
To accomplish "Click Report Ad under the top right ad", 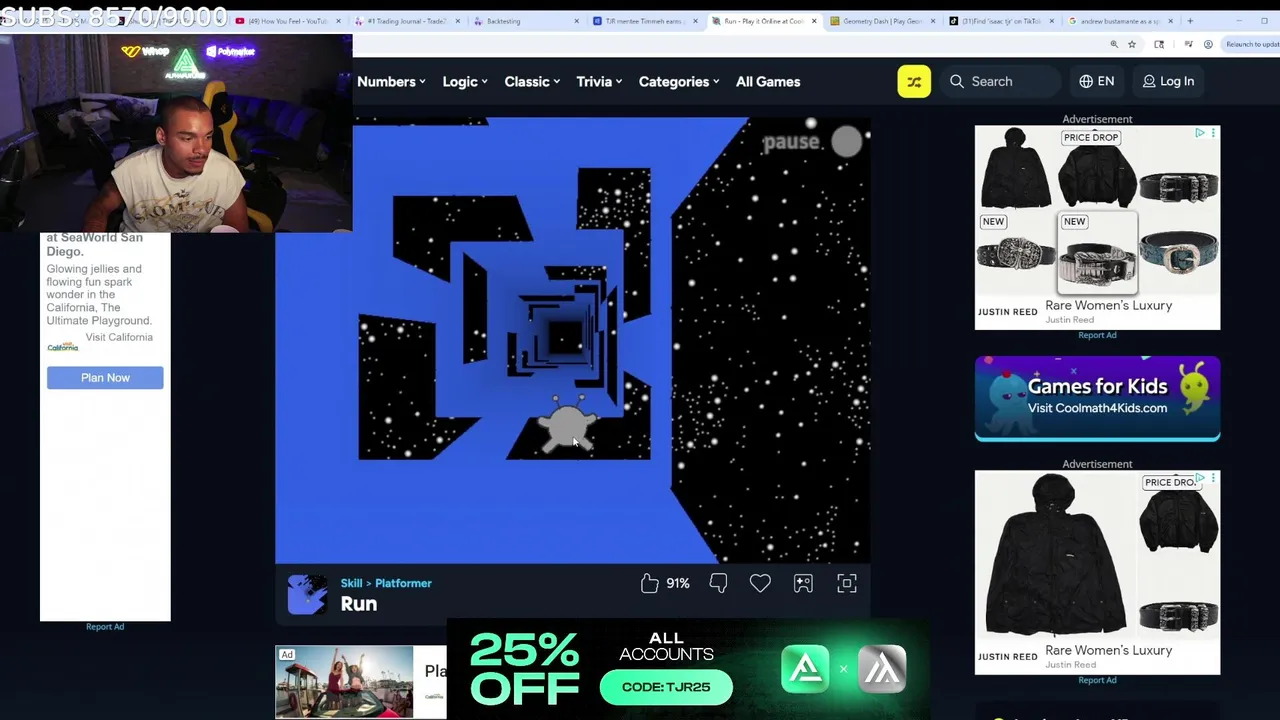I will (1097, 335).
